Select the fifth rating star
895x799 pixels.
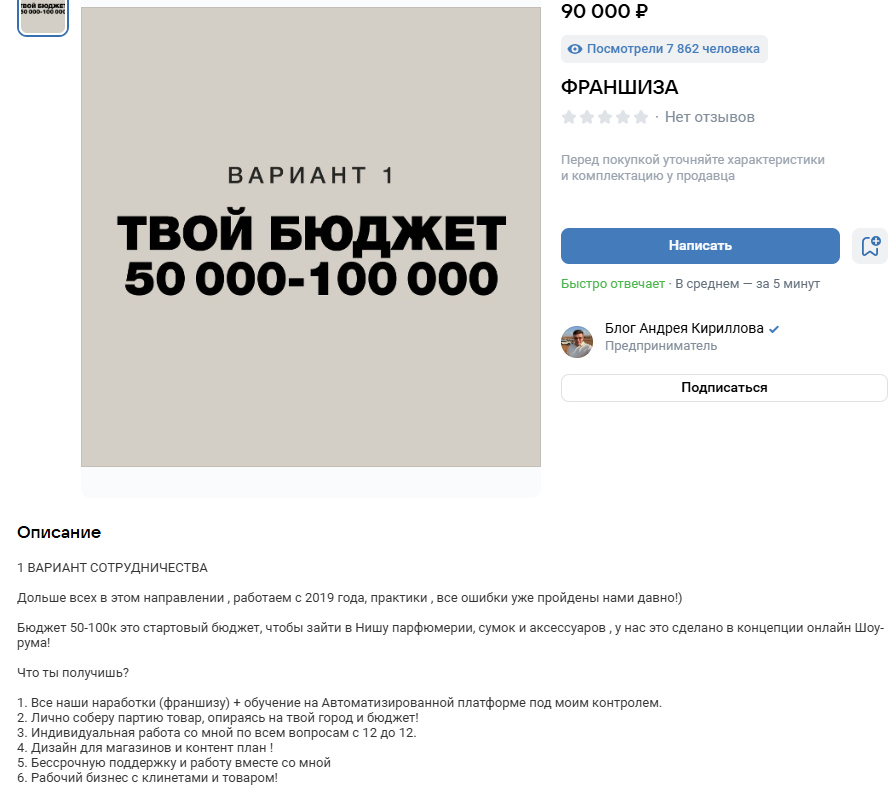point(640,117)
